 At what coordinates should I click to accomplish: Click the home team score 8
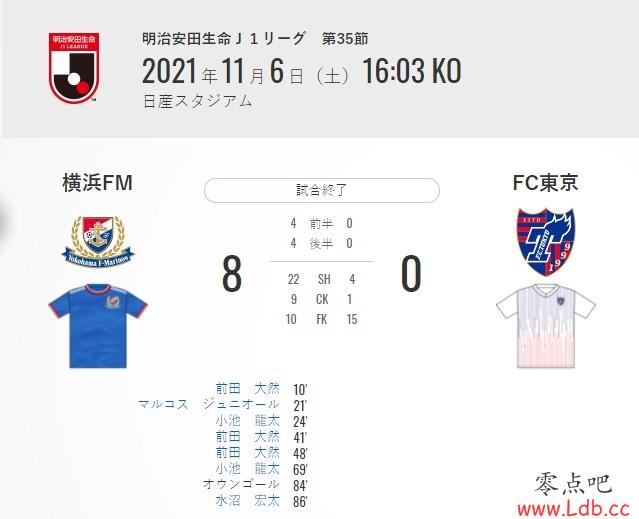tap(232, 274)
